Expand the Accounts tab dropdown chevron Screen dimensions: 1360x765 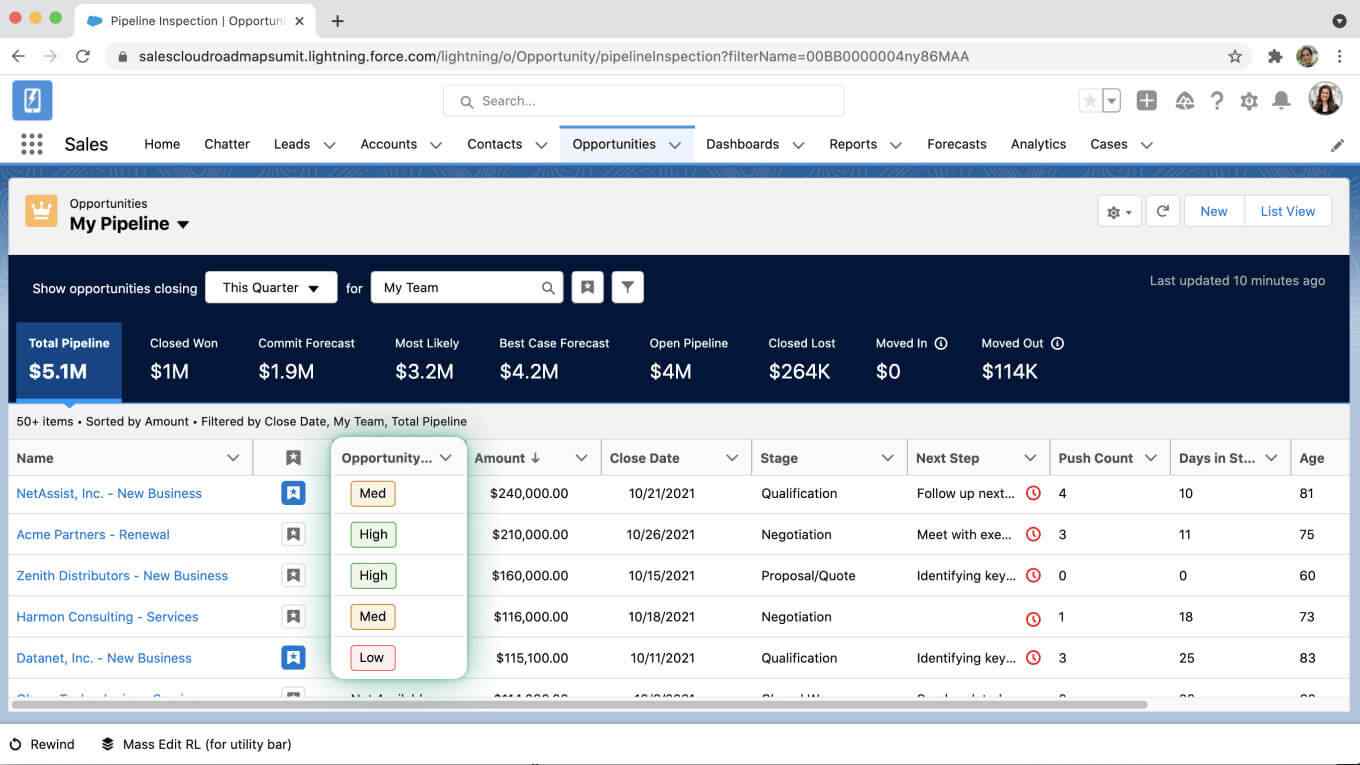pos(436,145)
